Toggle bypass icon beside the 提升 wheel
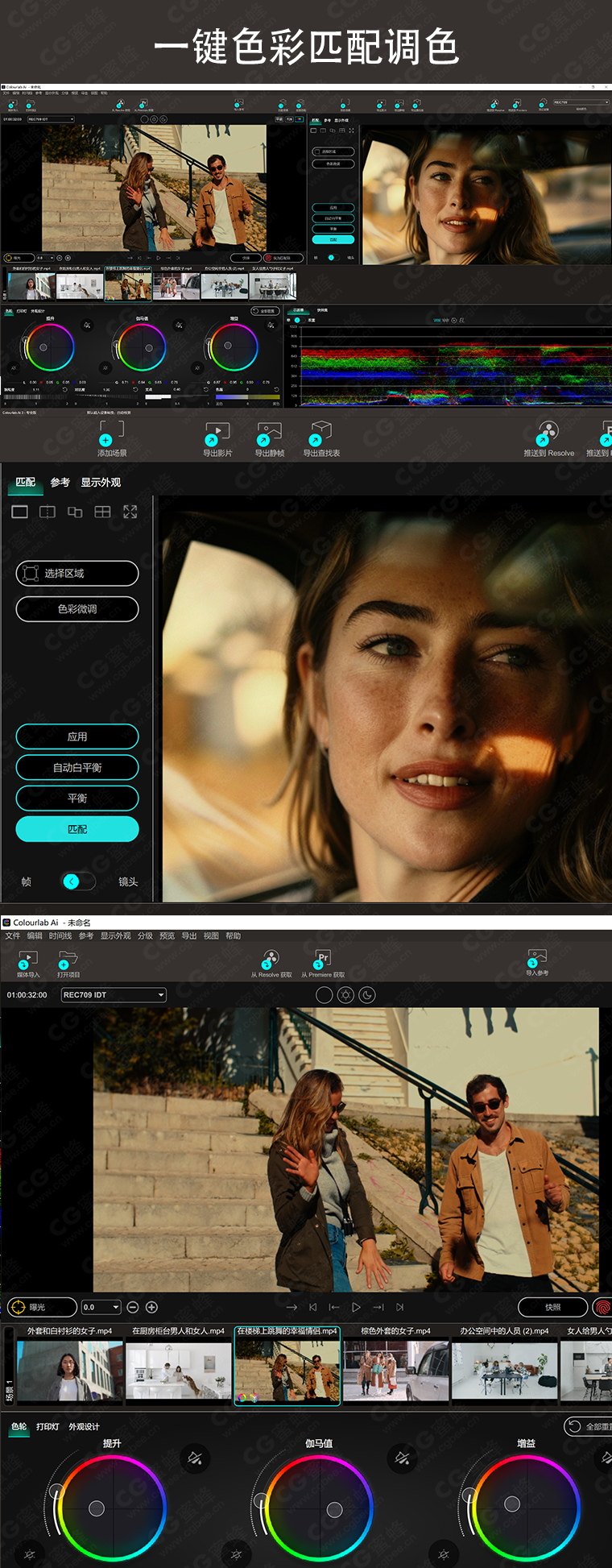 195,1457
